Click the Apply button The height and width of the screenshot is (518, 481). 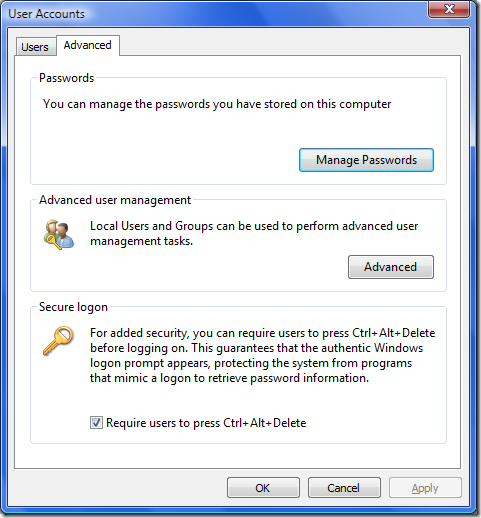tap(425, 488)
